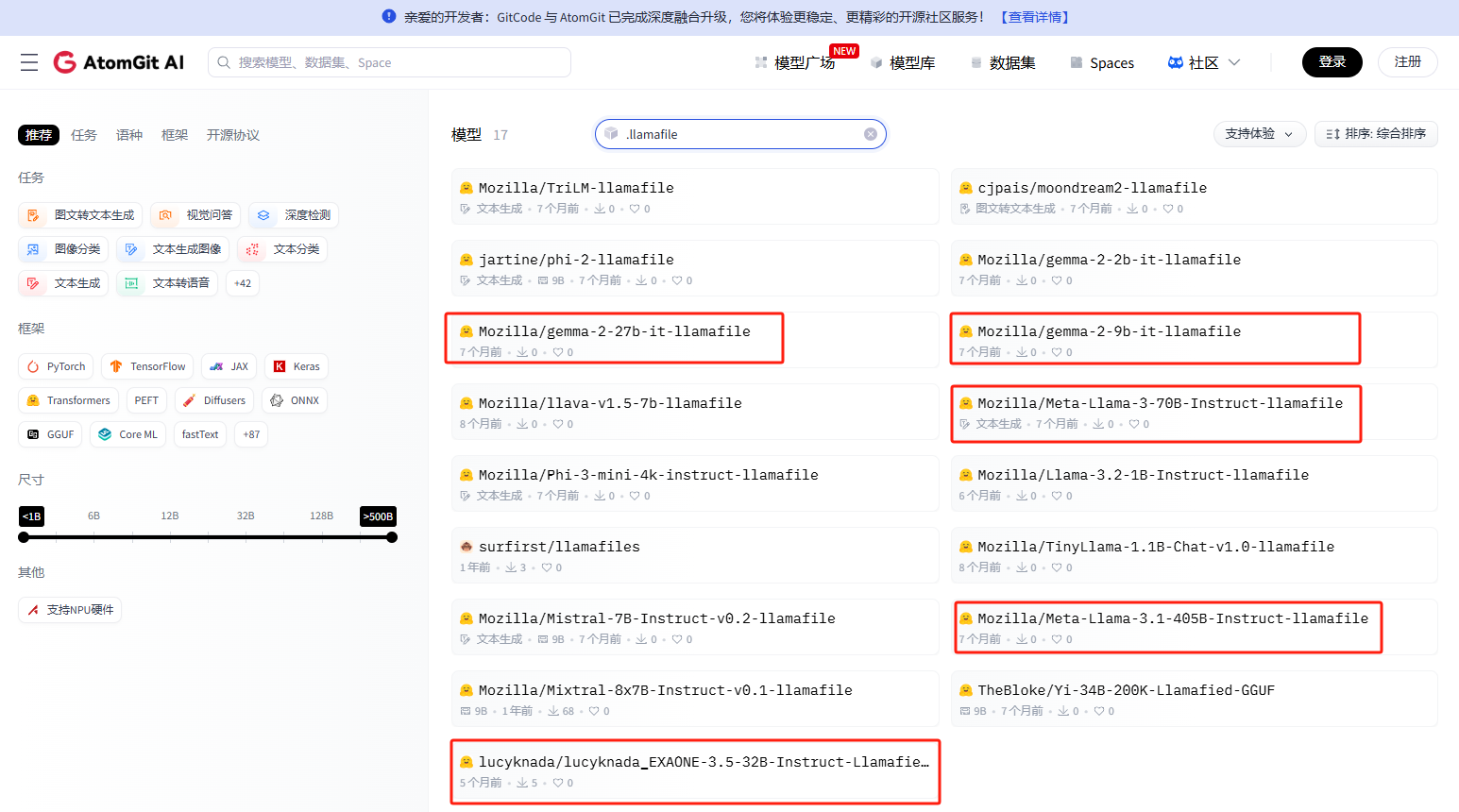The width and height of the screenshot is (1459, 812).
Task: Filter by 文本生成图像 task
Action: tap(173, 249)
